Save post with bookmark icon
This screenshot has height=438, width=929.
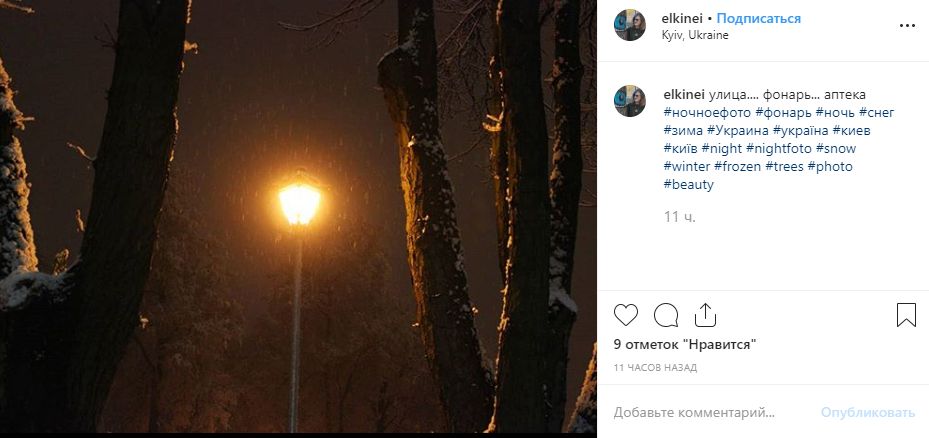click(906, 316)
